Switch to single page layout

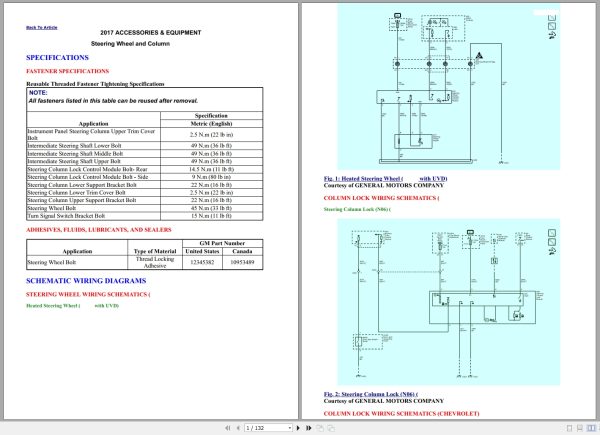[569, 428]
